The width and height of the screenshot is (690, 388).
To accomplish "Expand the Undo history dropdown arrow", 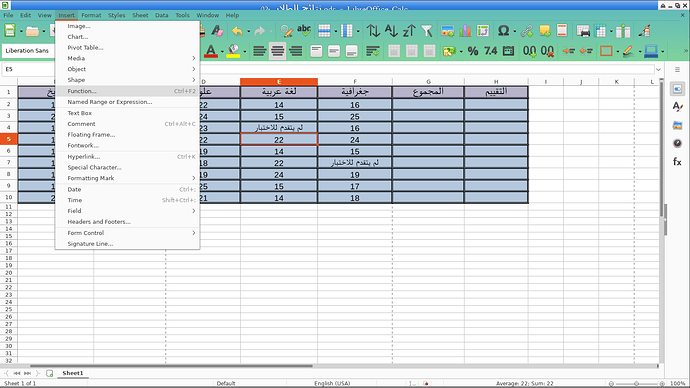I will tap(248, 31).
